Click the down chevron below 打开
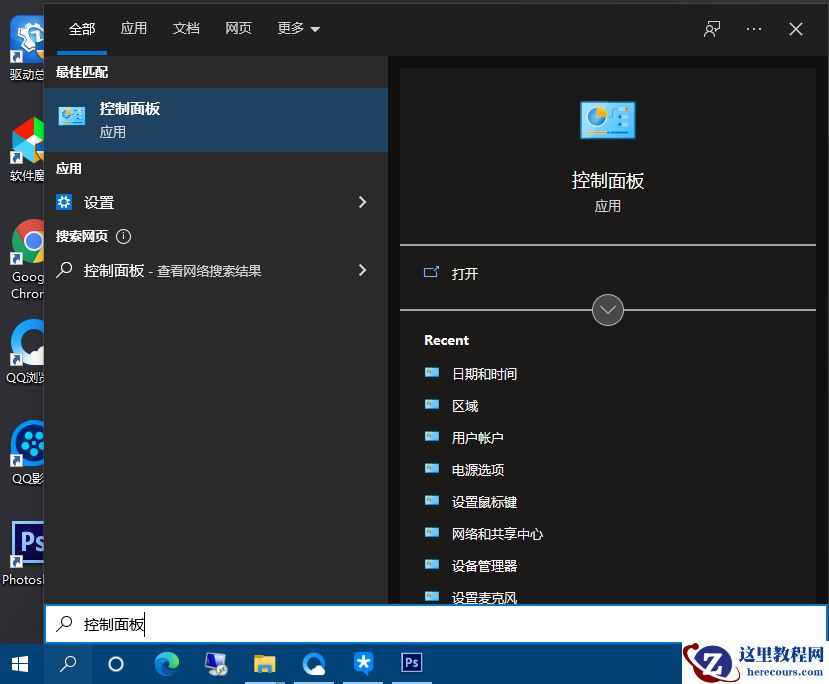This screenshot has width=829, height=684. pyautogui.click(x=608, y=310)
